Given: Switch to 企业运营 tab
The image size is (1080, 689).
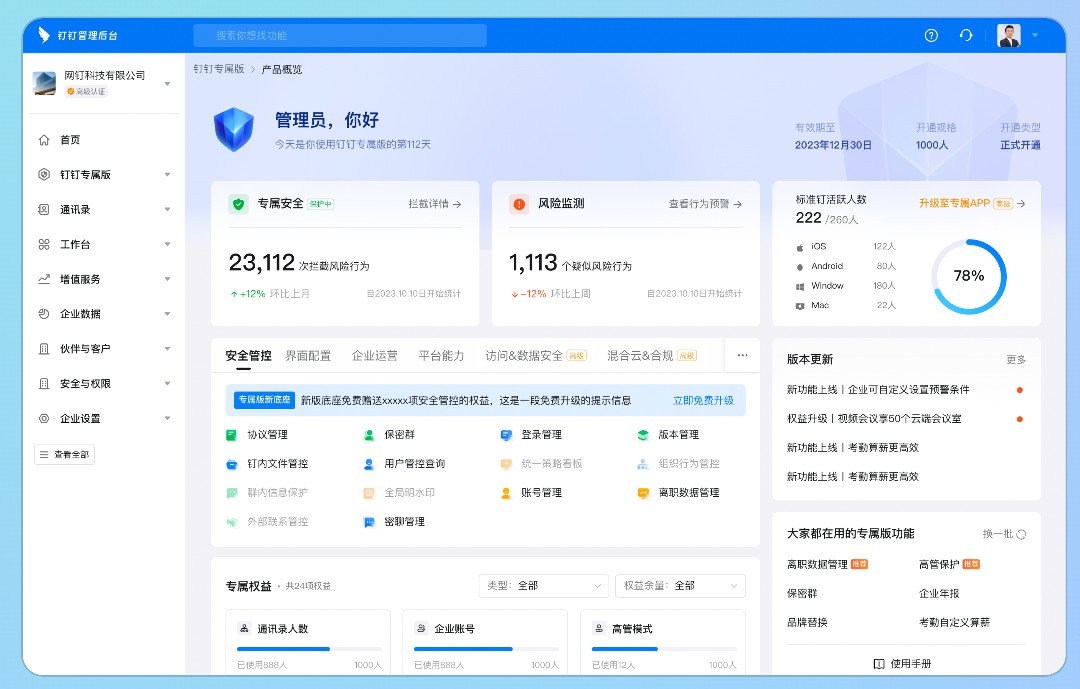Looking at the screenshot, I should (375, 356).
